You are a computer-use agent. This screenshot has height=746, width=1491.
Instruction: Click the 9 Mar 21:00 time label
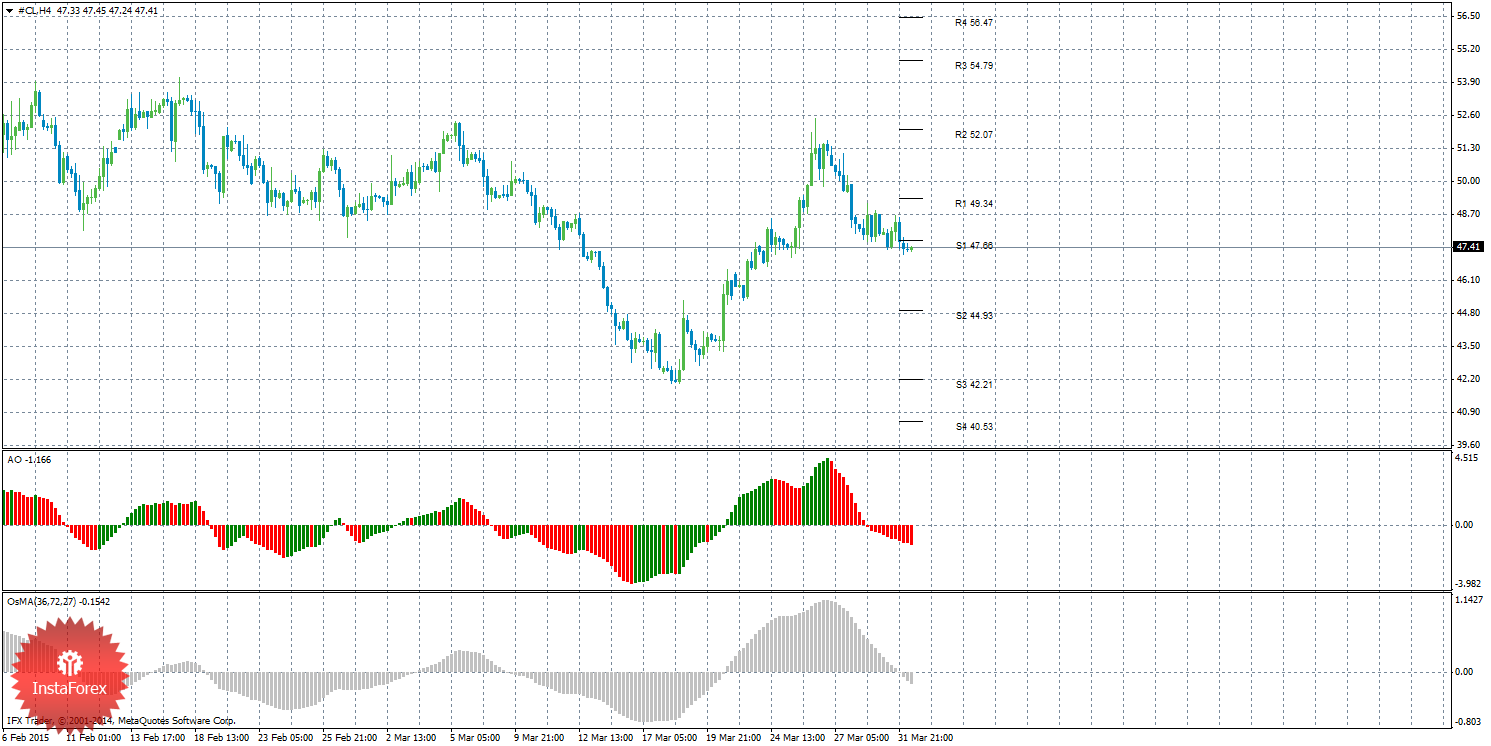(x=539, y=739)
